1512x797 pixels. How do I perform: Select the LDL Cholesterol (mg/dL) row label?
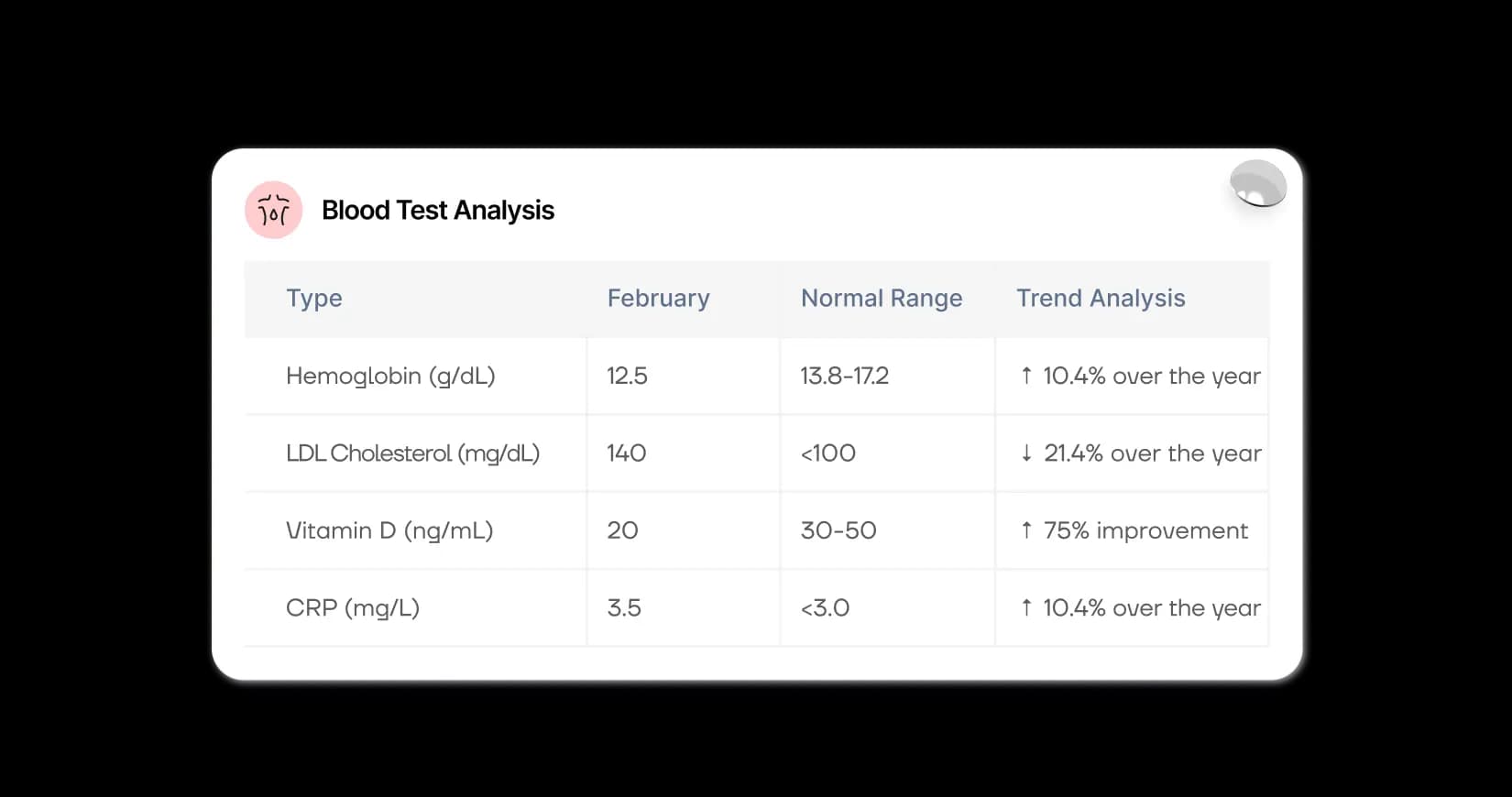[412, 453]
